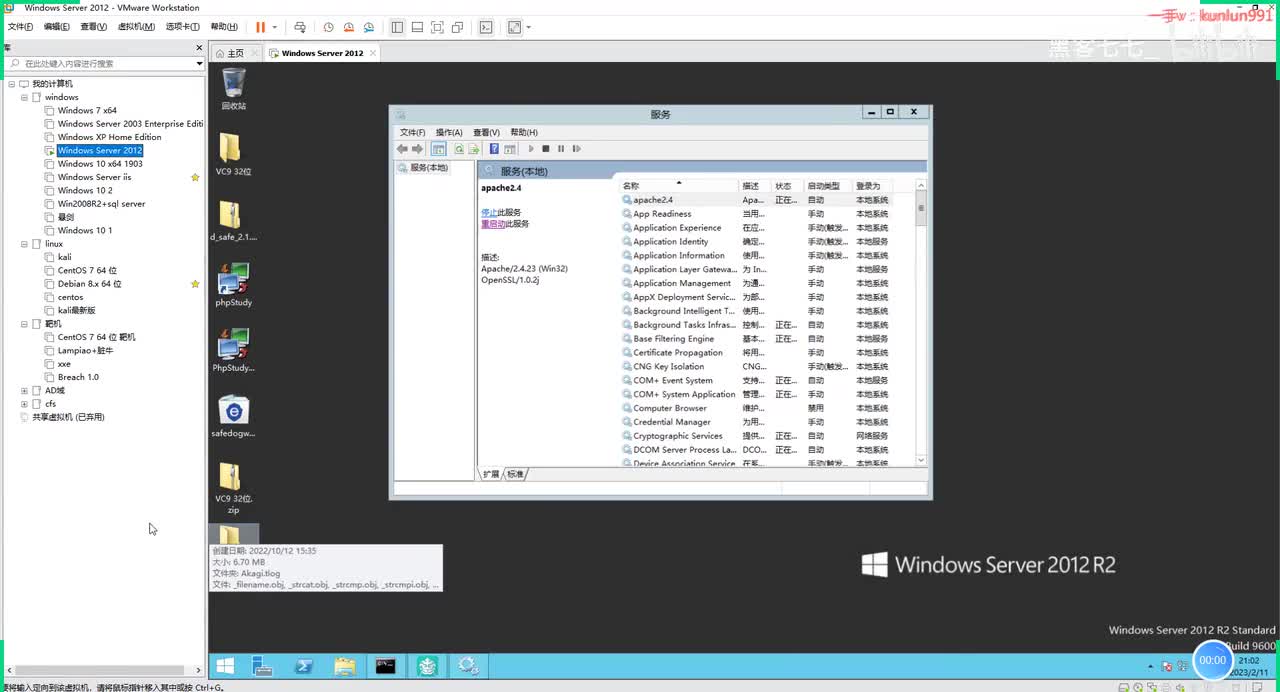Viewport: 1280px width, 692px height.
Task: Click the PhpStudy... shortcut desktop icon
Action: (233, 351)
